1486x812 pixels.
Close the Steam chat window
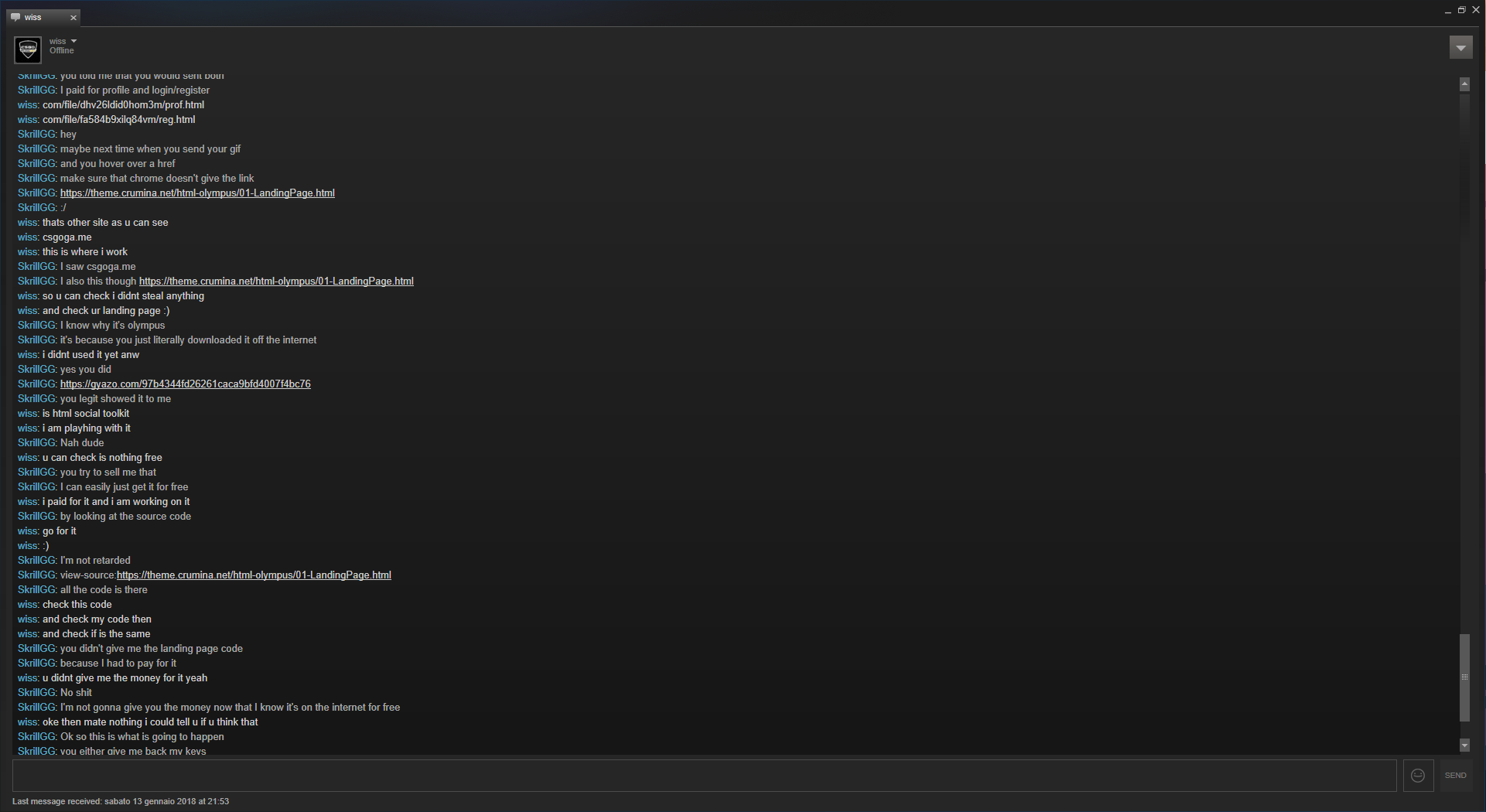(1475, 10)
